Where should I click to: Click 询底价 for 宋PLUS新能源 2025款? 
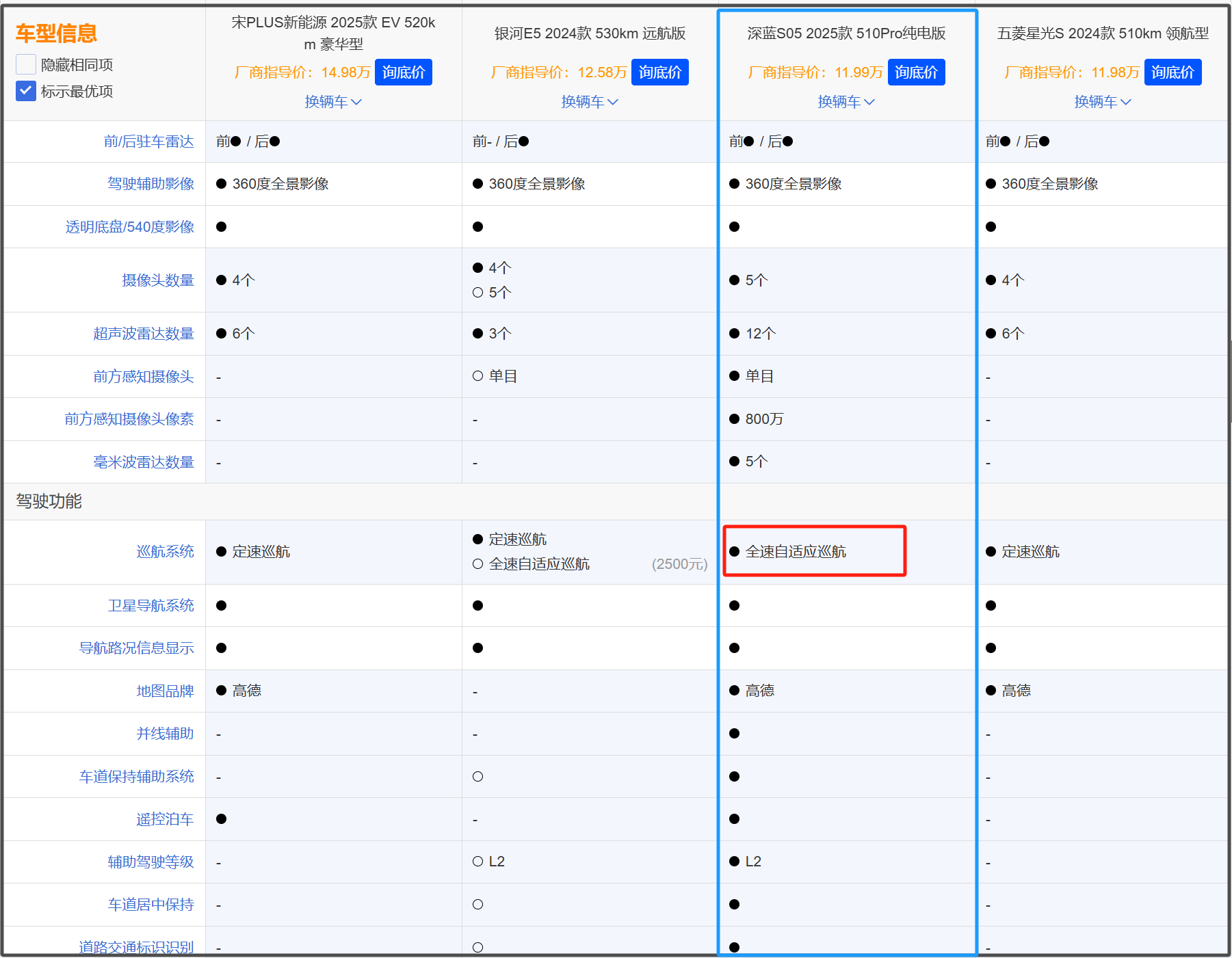pyautogui.click(x=404, y=72)
